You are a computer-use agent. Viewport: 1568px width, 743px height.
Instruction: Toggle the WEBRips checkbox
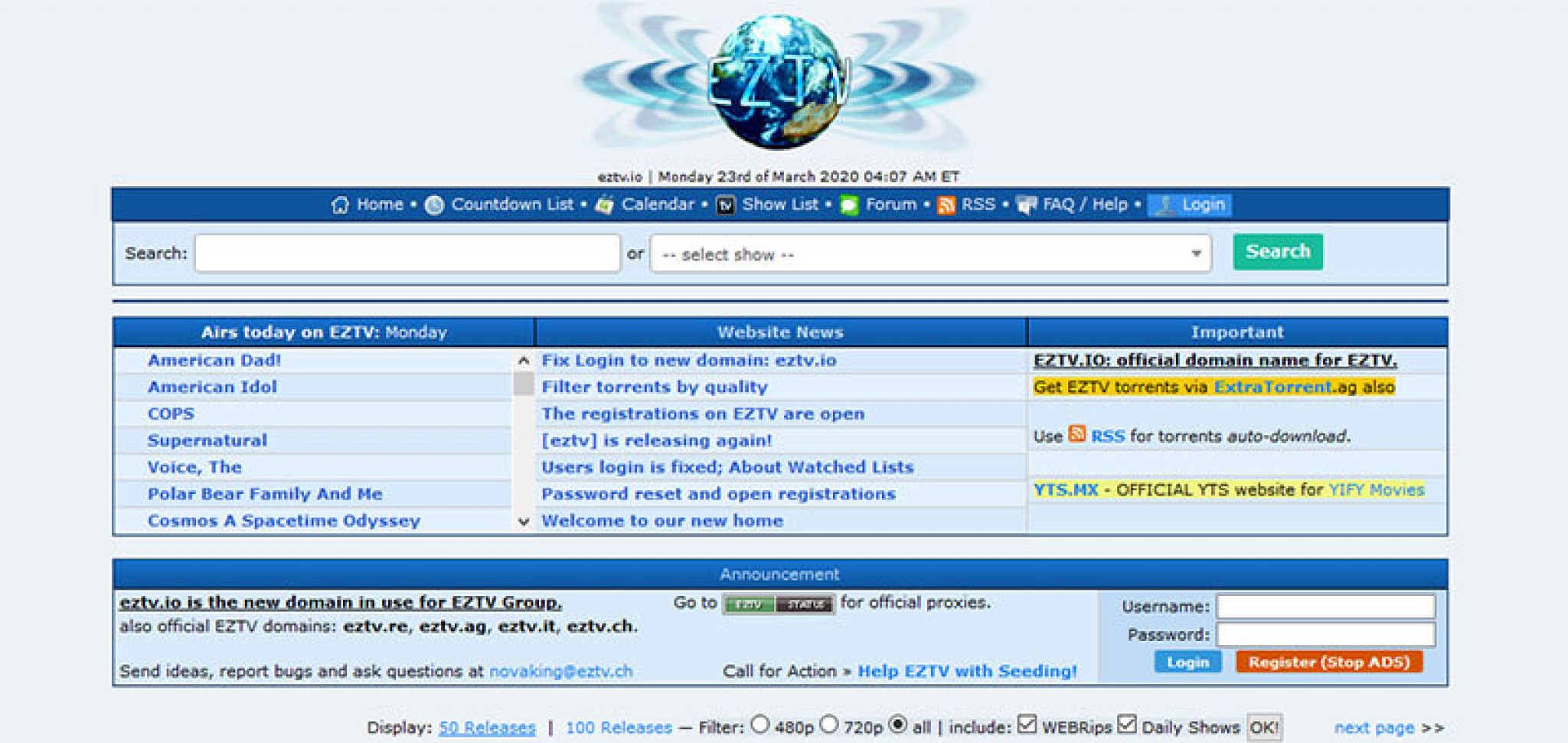[x=1027, y=724]
